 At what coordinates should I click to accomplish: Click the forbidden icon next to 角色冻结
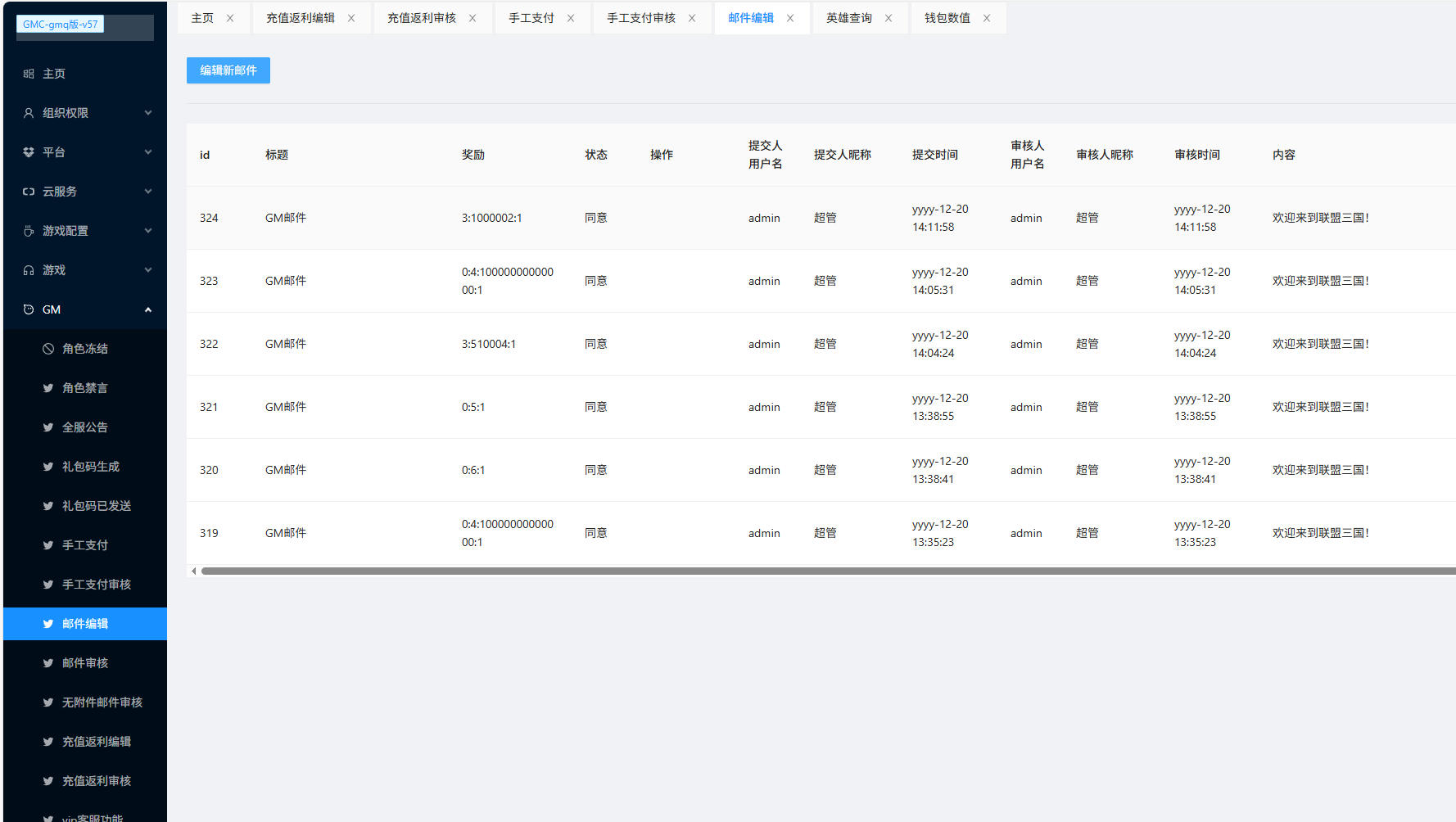point(48,349)
